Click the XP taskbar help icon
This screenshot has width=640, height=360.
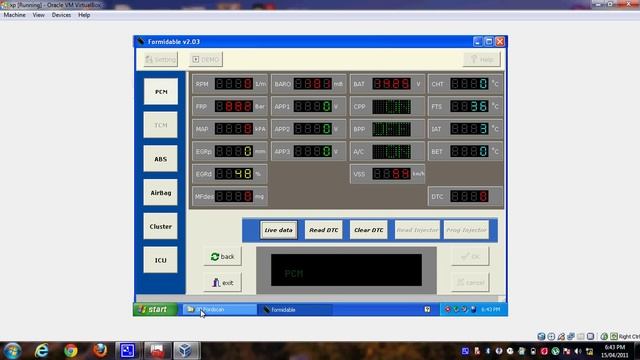[427, 309]
